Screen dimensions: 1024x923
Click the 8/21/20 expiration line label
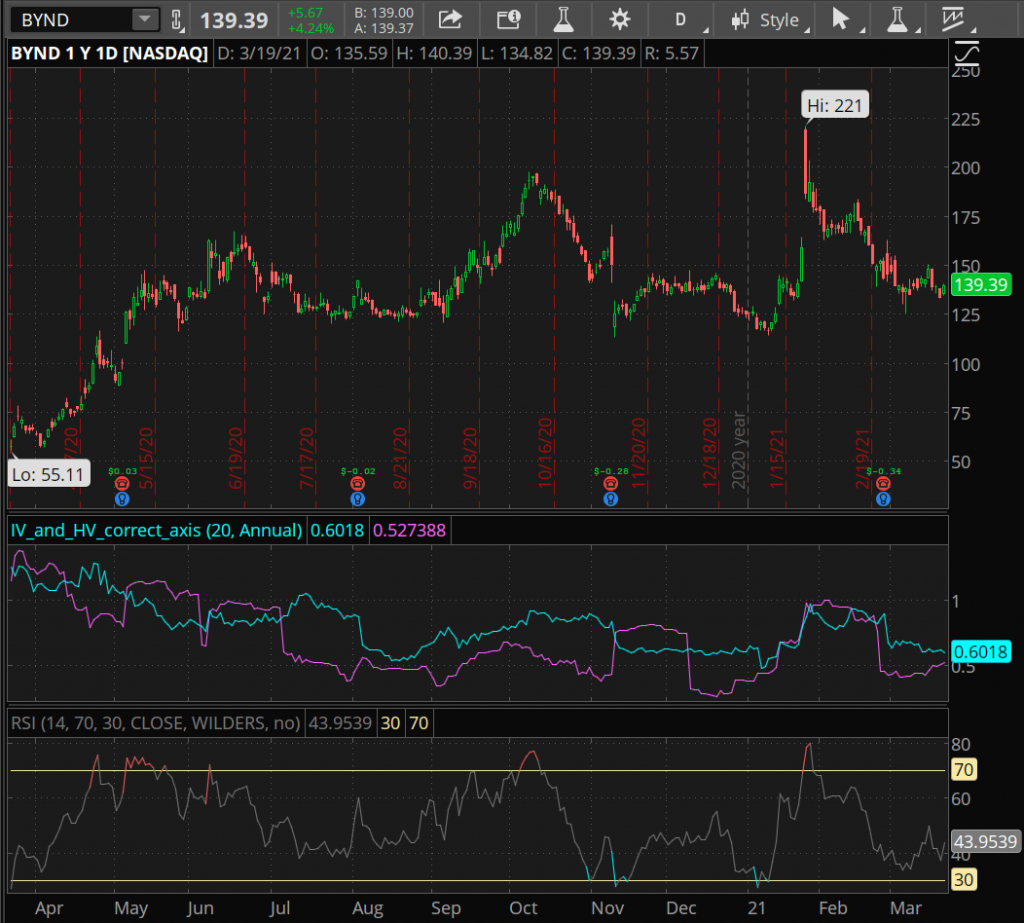400,458
